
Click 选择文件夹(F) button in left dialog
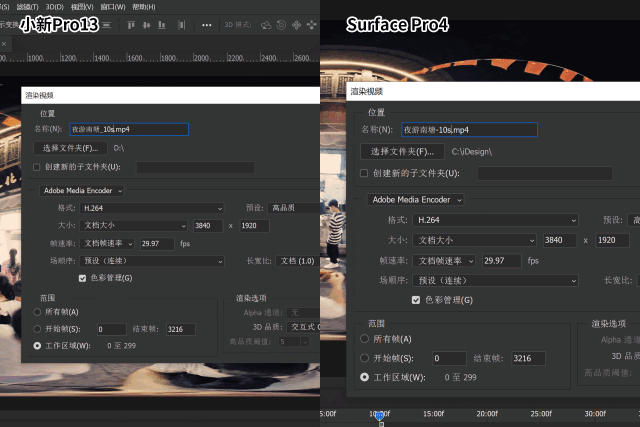tap(70, 147)
